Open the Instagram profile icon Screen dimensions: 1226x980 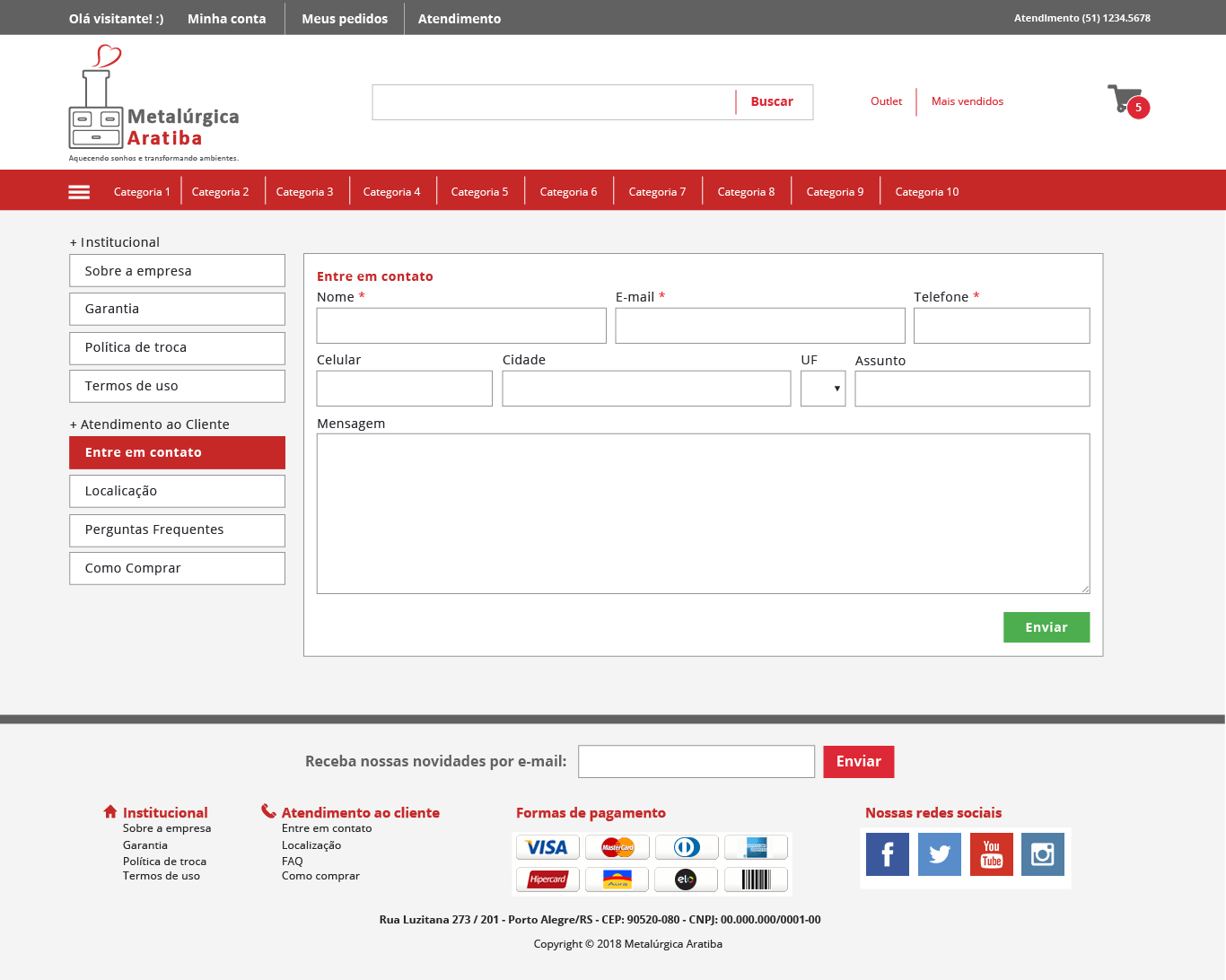click(1042, 854)
